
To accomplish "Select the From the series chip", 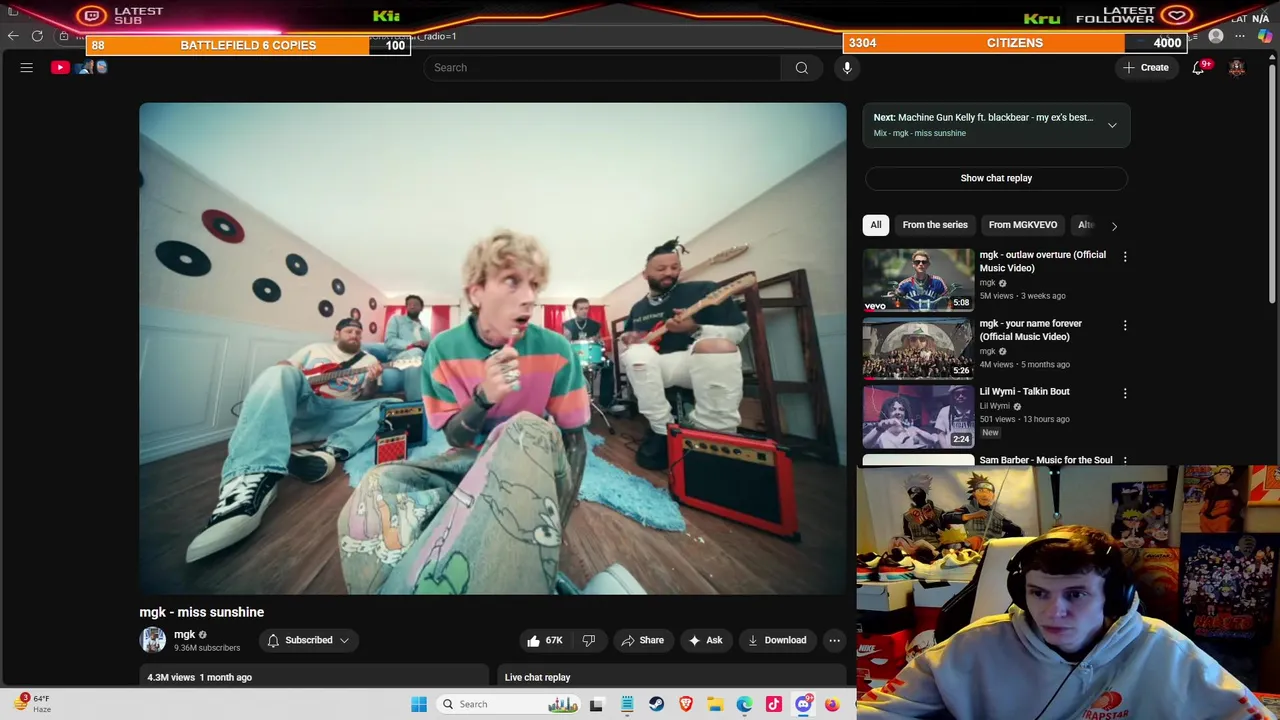I will (935, 225).
